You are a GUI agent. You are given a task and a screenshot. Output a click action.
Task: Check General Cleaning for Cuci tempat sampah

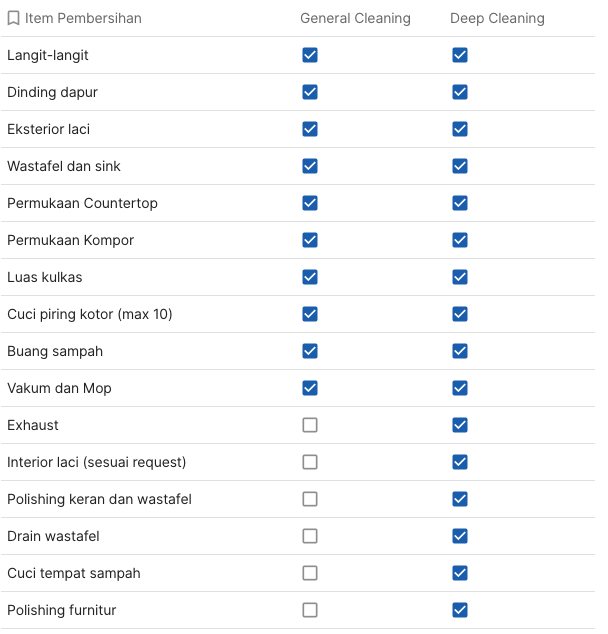click(310, 573)
